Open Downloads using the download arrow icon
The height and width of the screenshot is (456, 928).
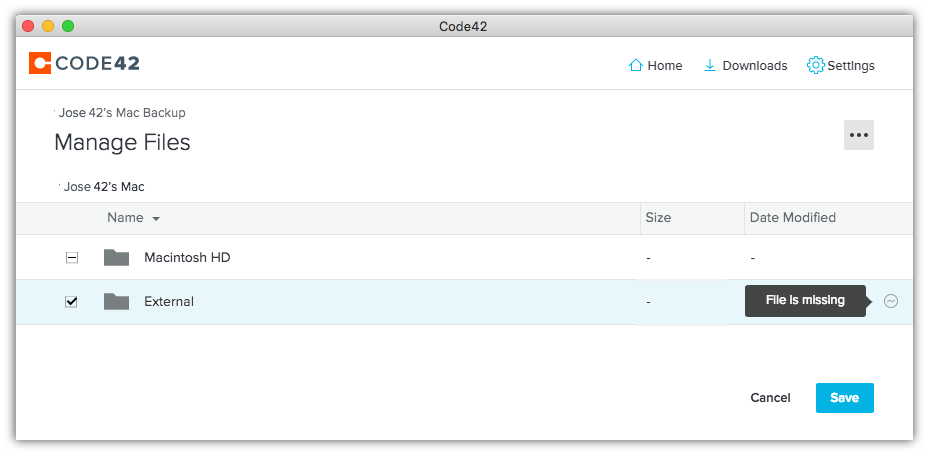[x=710, y=66]
